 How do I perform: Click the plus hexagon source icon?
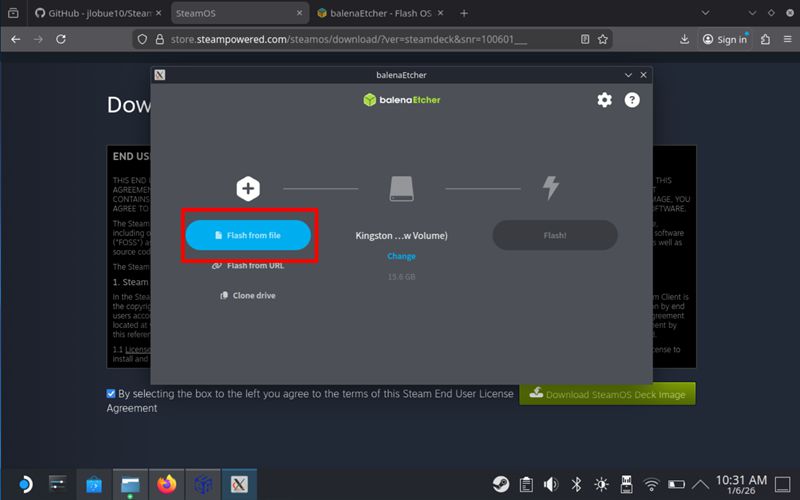tap(248, 189)
